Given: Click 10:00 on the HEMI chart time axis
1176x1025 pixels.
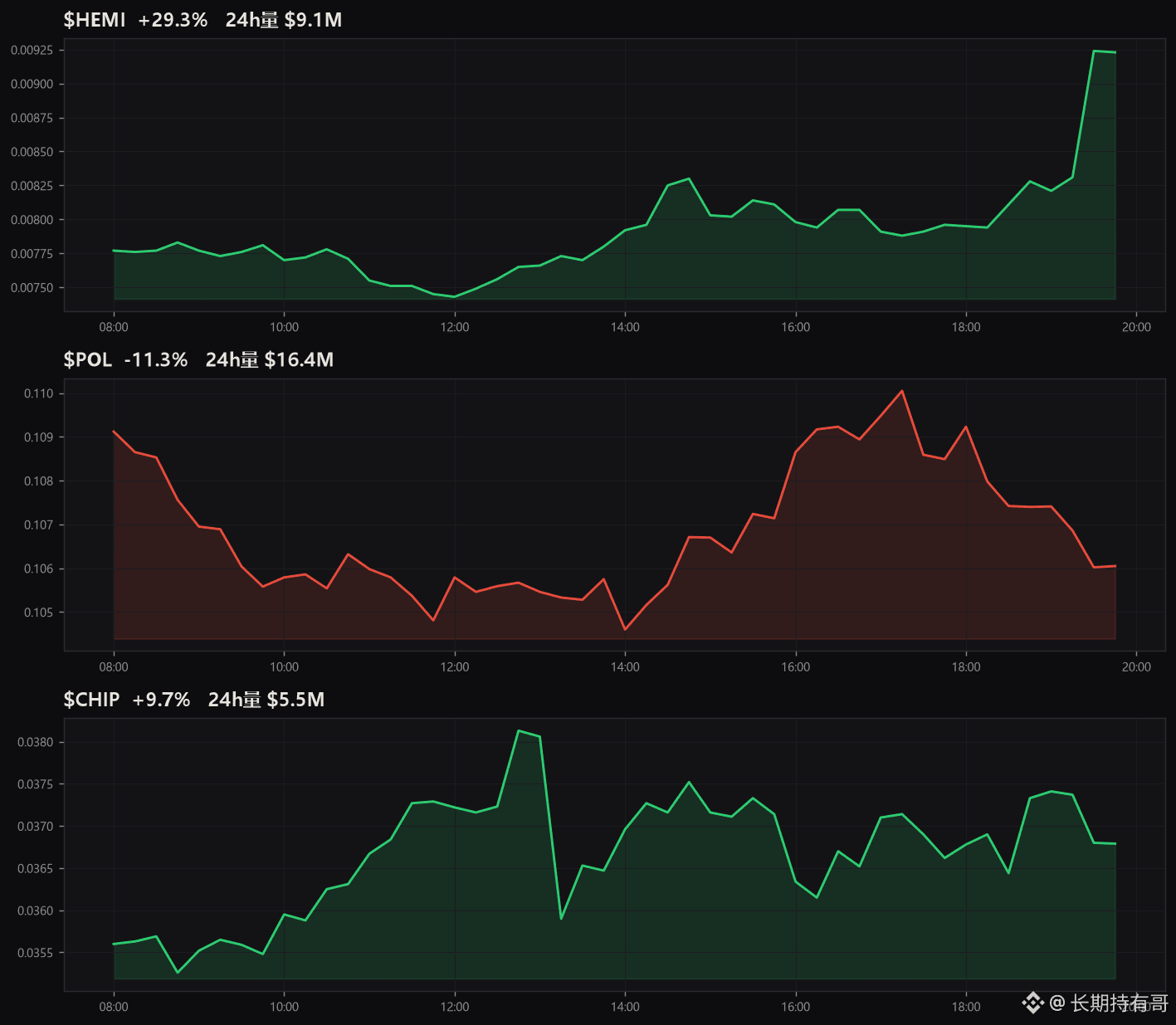Looking at the screenshot, I should [284, 327].
